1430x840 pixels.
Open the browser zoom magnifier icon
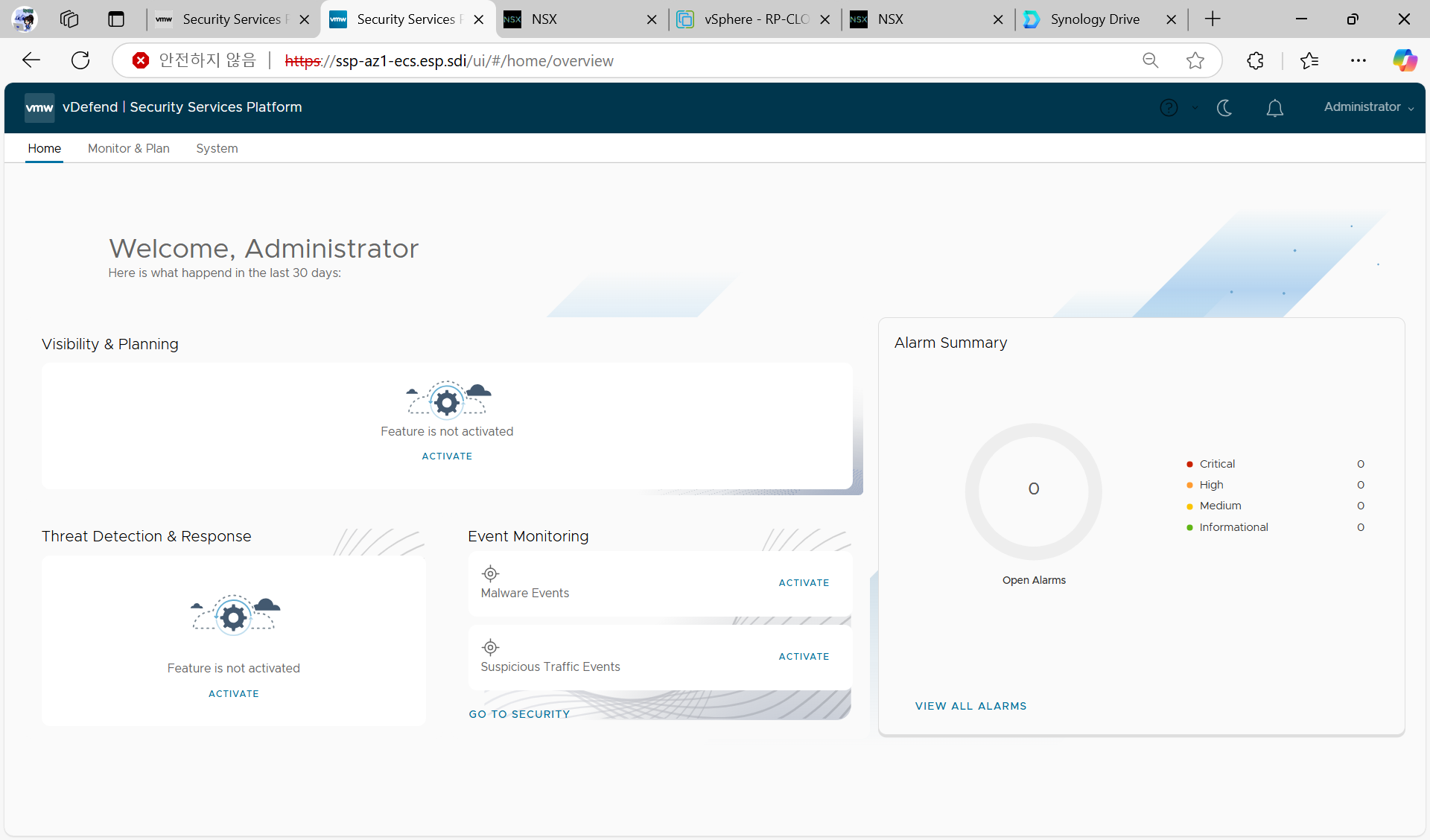click(x=1151, y=60)
